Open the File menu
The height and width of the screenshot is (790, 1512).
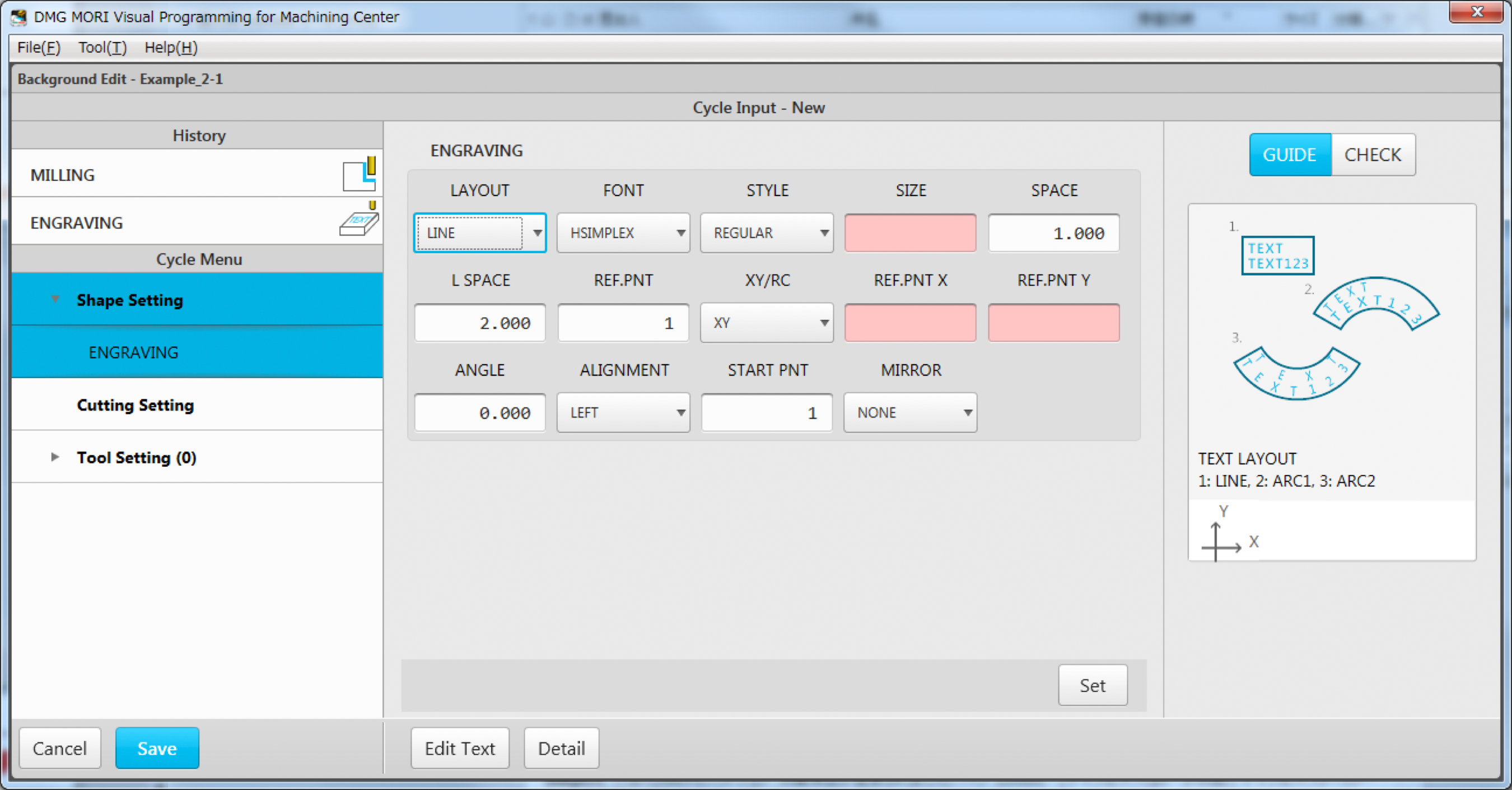[x=39, y=48]
